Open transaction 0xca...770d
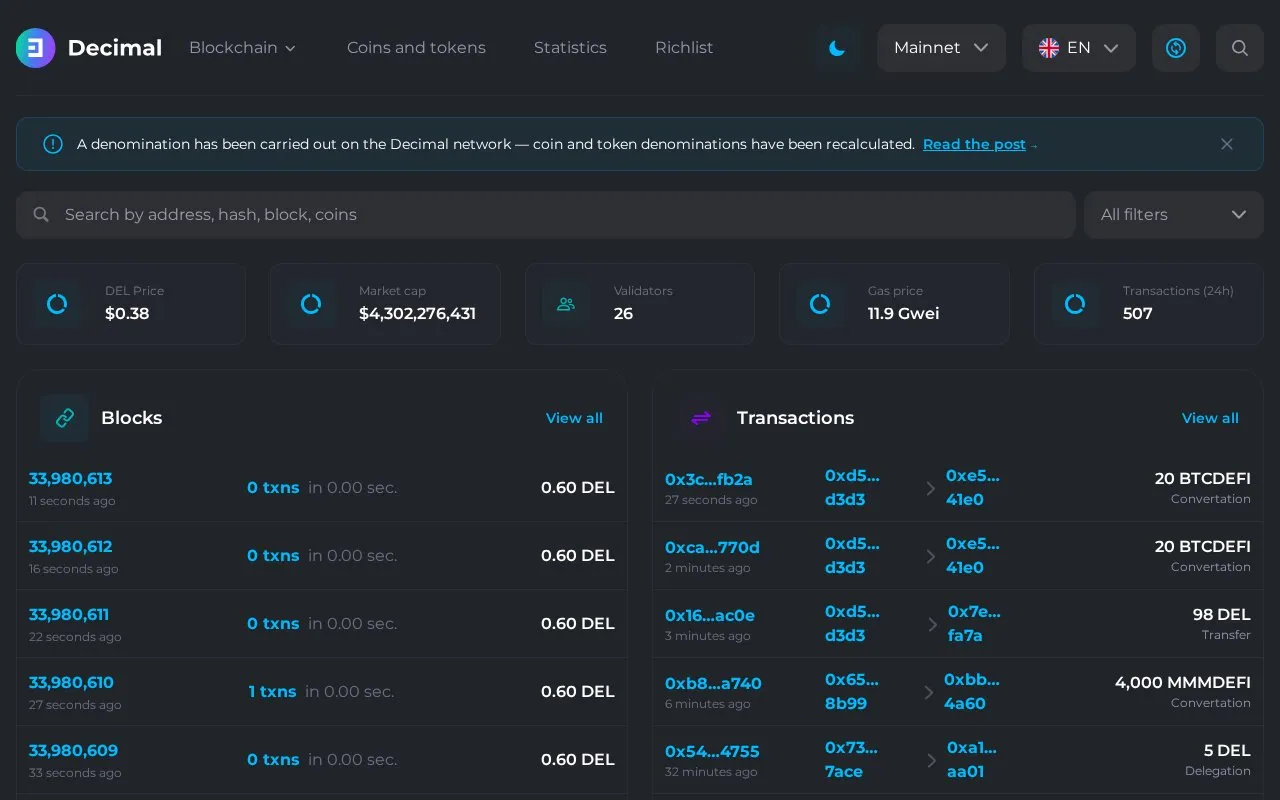The height and width of the screenshot is (800, 1280). tap(712, 548)
